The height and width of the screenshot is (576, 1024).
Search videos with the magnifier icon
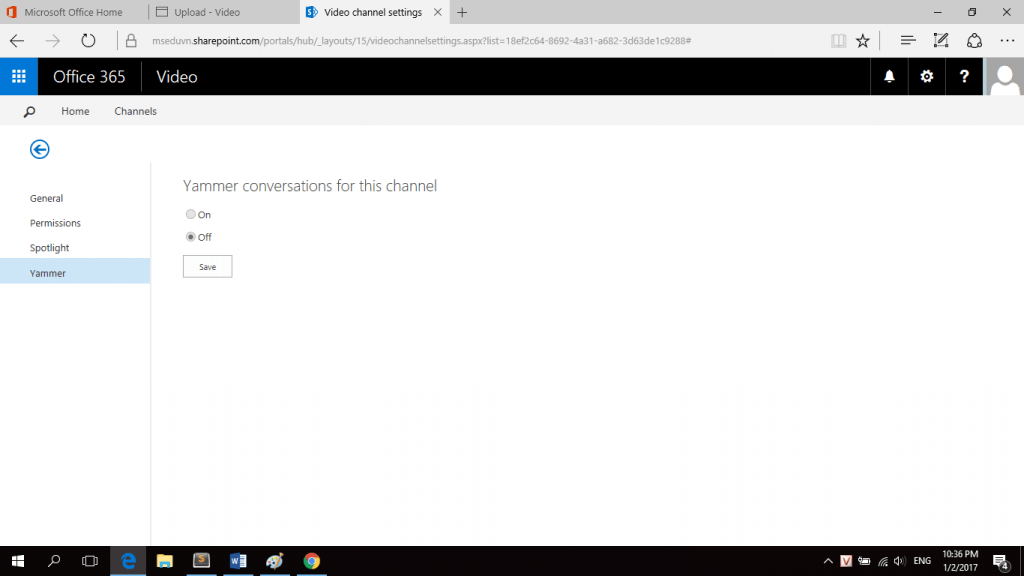pyautogui.click(x=29, y=112)
